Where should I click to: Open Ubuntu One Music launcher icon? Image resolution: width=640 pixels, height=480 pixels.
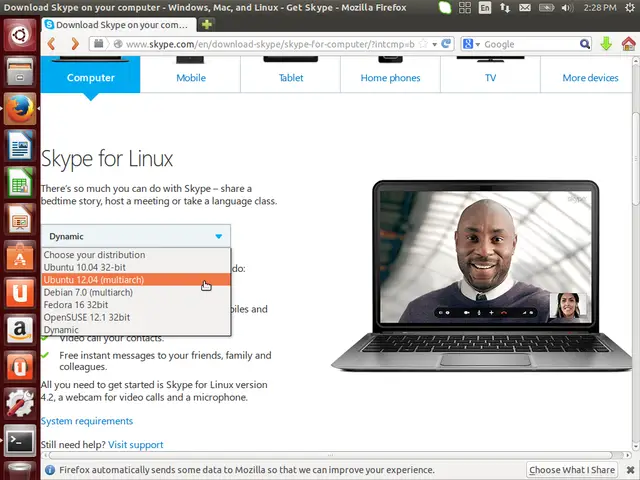[20, 367]
